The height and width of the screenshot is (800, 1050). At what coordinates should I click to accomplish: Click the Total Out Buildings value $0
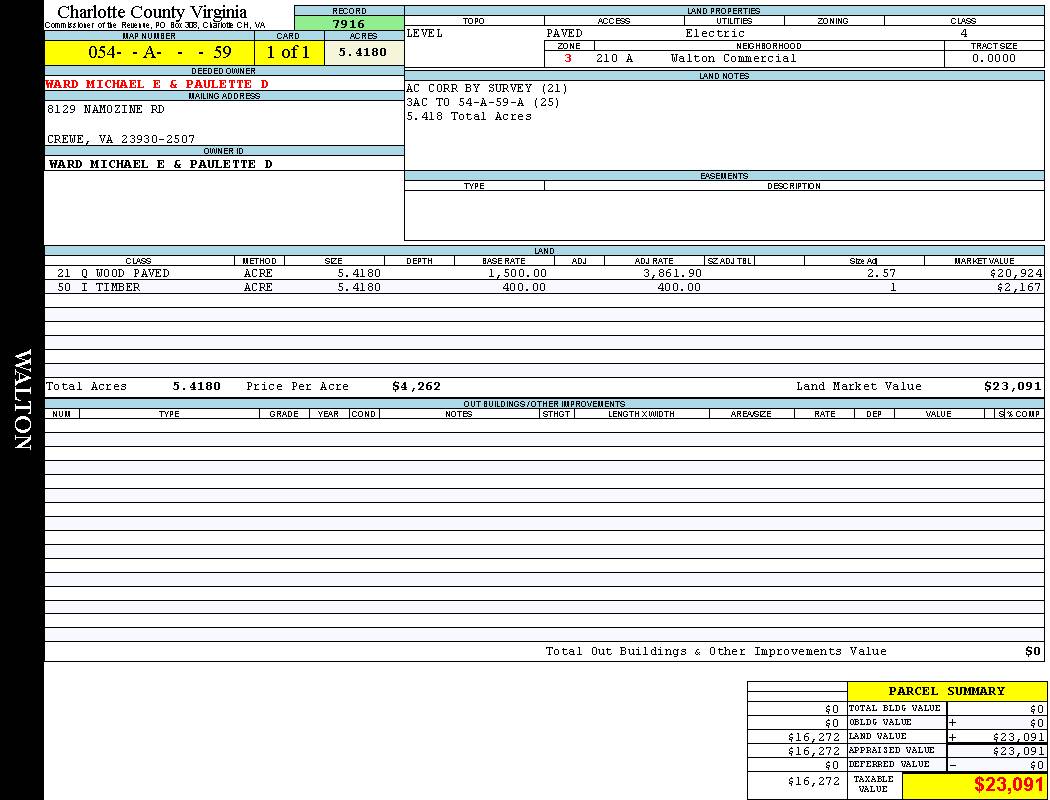click(1032, 652)
